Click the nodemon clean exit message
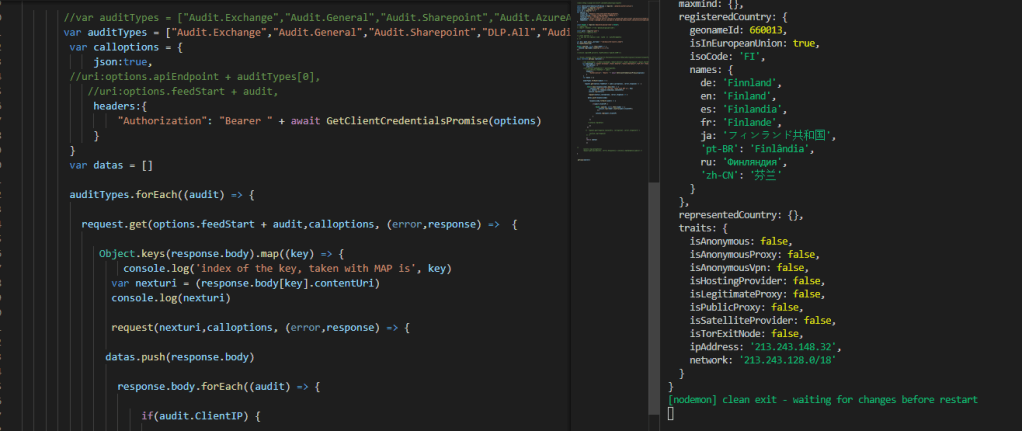Image resolution: width=1022 pixels, height=431 pixels. pos(822,399)
